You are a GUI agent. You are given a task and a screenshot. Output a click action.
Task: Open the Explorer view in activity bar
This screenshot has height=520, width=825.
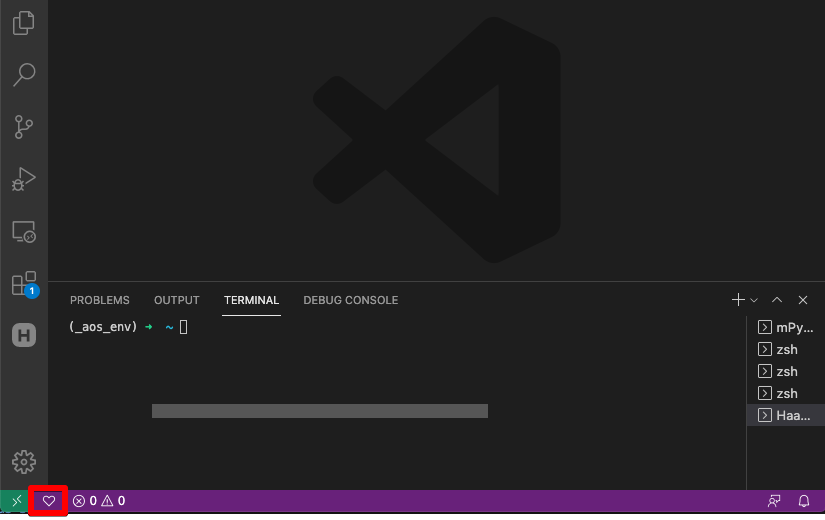pos(24,23)
